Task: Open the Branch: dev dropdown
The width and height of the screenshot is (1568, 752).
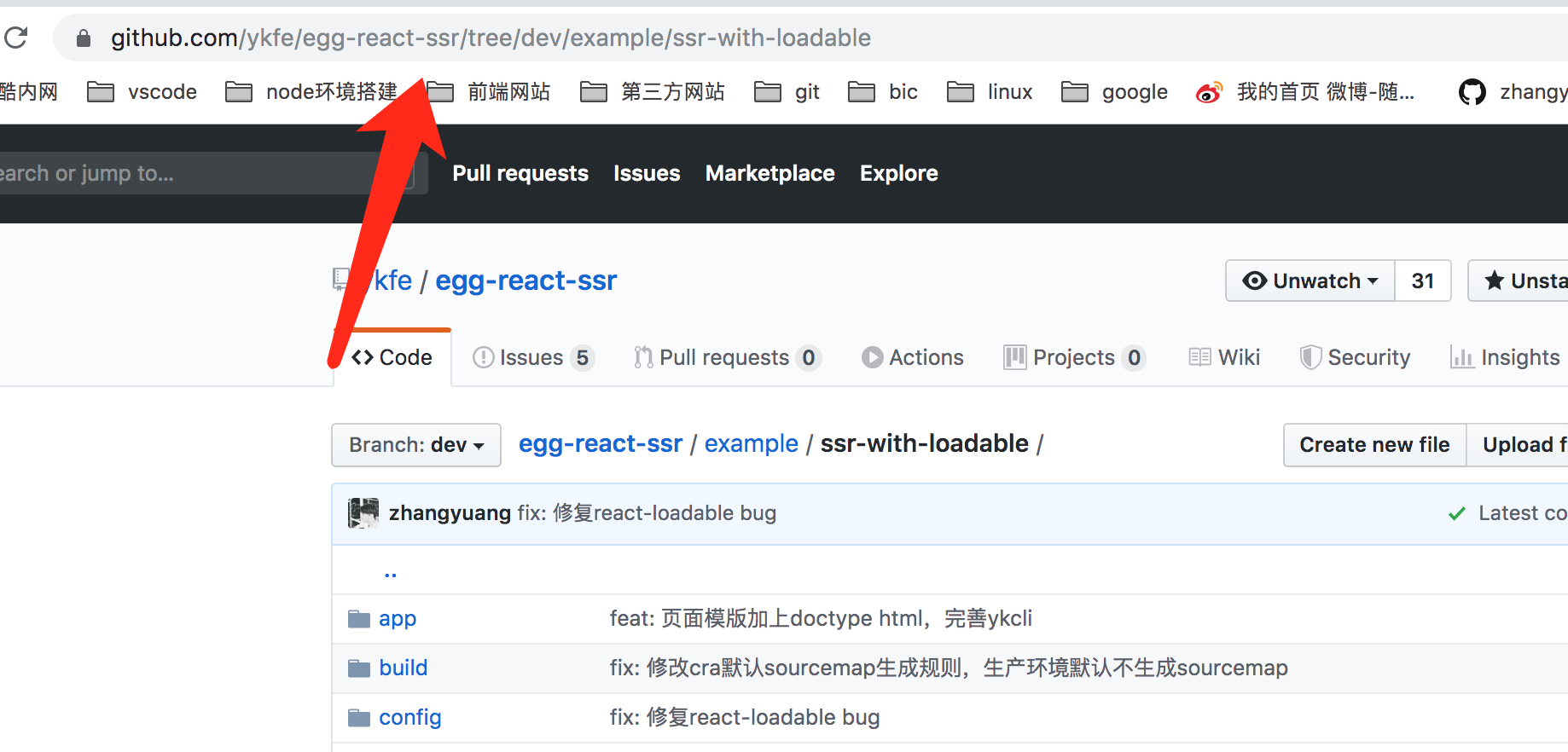Action: click(x=416, y=445)
